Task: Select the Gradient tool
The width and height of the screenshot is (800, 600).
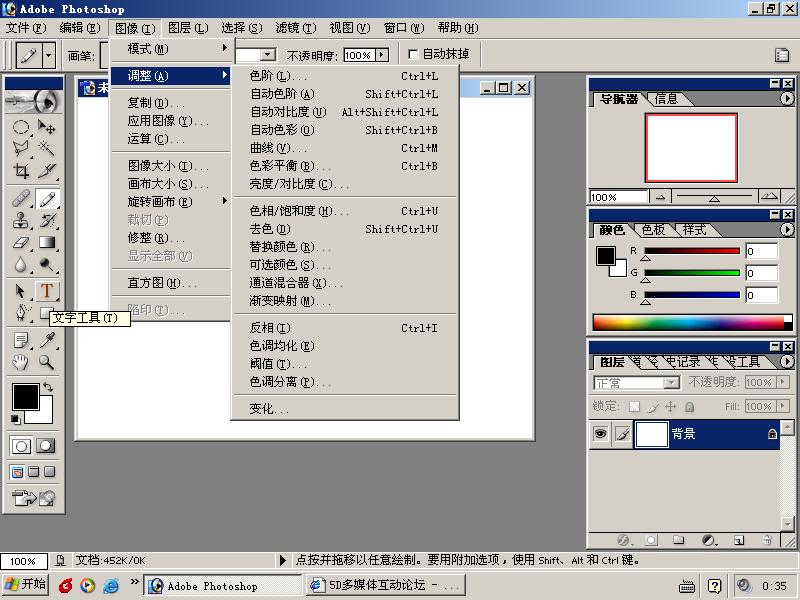Action: pos(46,243)
